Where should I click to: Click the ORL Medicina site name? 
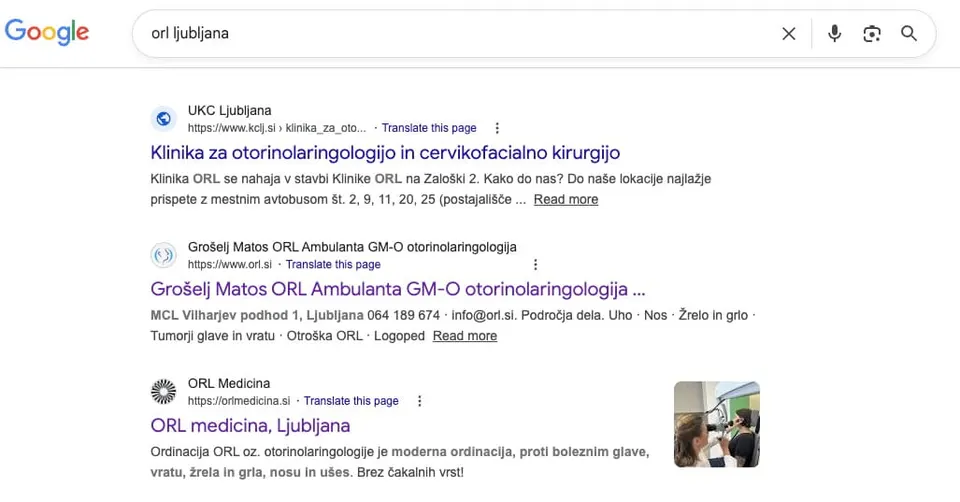[229, 383]
